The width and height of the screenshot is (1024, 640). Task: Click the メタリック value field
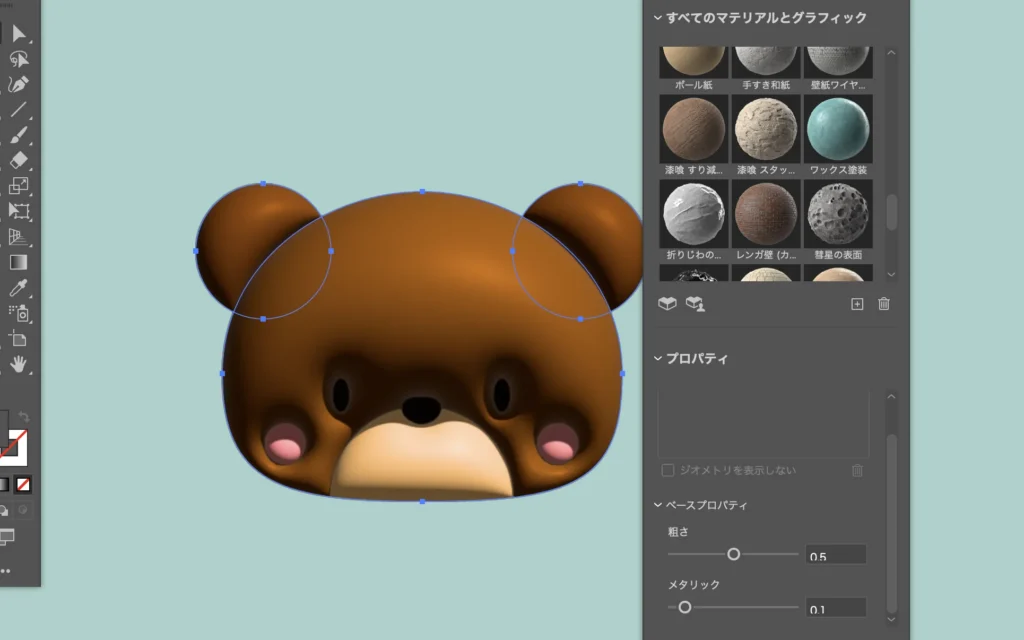[836, 608]
